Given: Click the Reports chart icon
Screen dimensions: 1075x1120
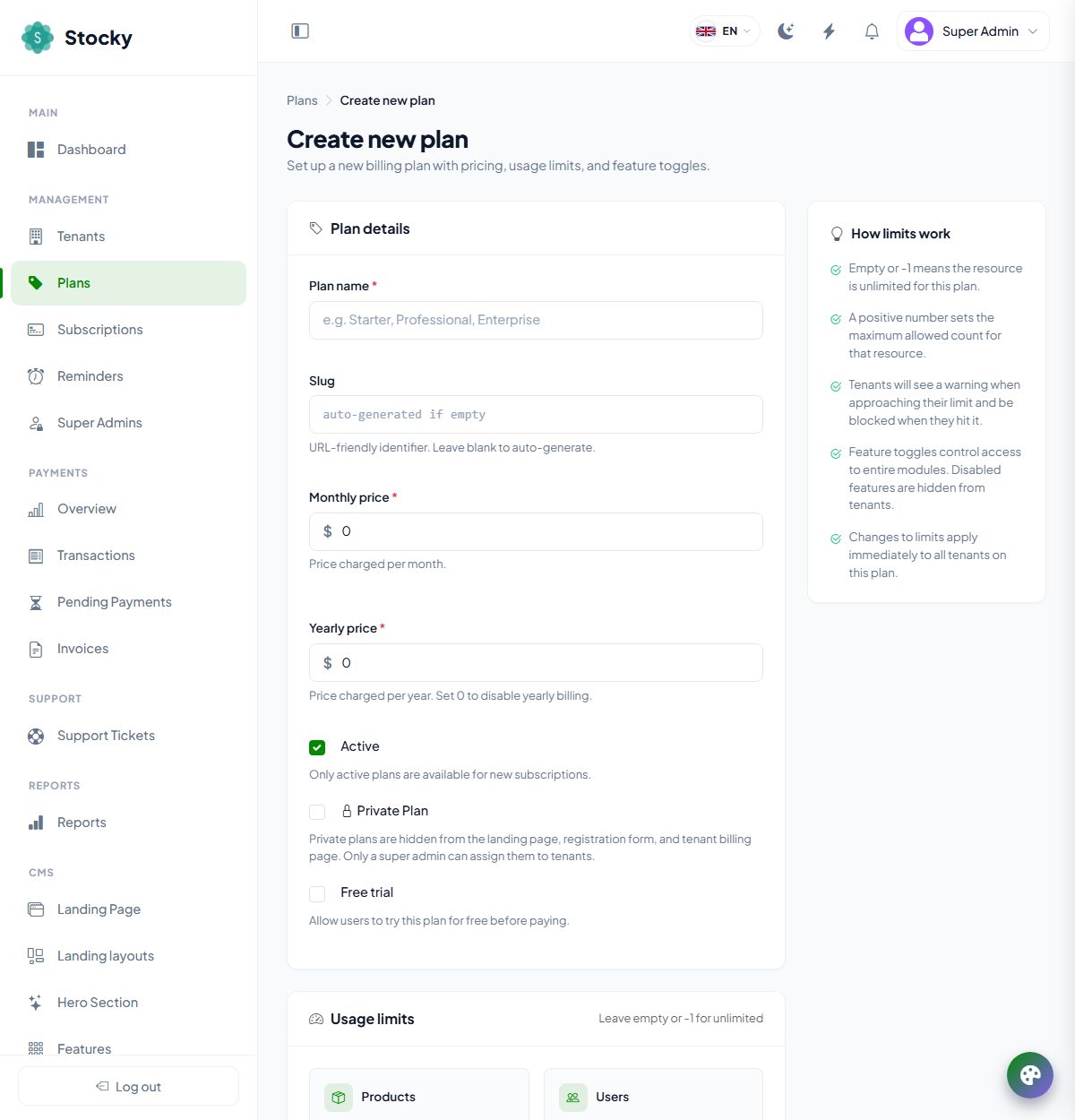Looking at the screenshot, I should coord(36,823).
